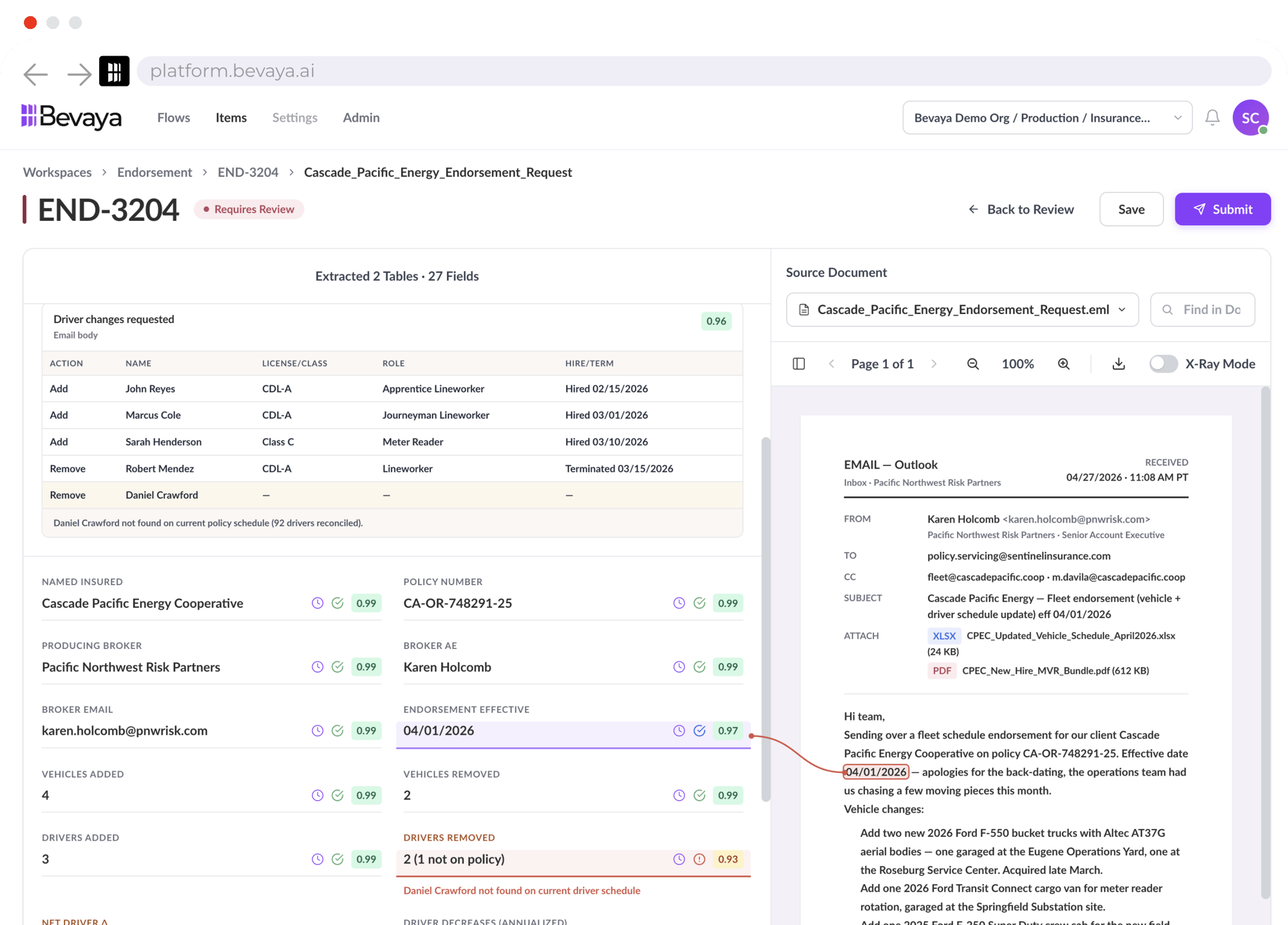View history for Named Insured field
1288x925 pixels.
(x=317, y=603)
